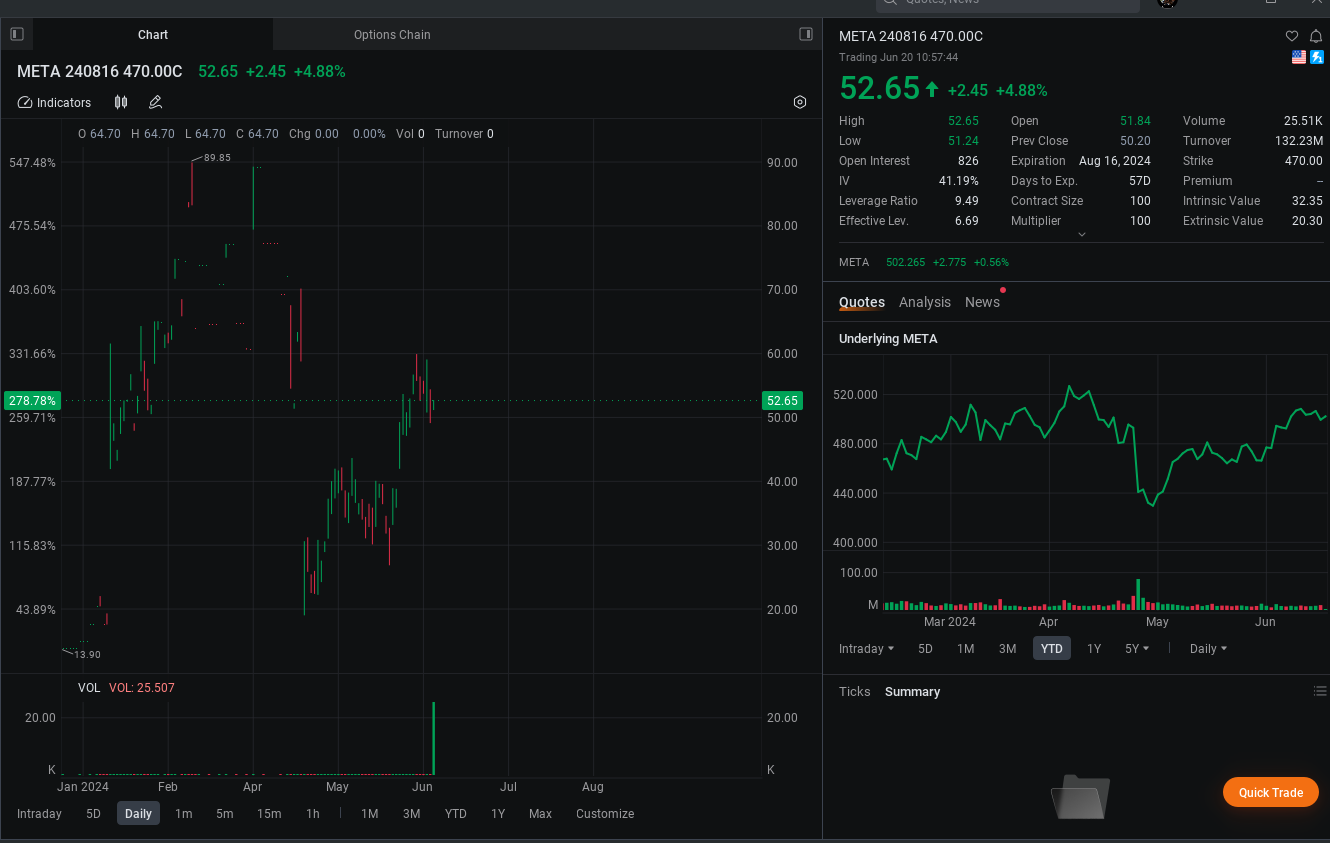
Task: Select underlying chart 3M range
Action: point(1007,648)
